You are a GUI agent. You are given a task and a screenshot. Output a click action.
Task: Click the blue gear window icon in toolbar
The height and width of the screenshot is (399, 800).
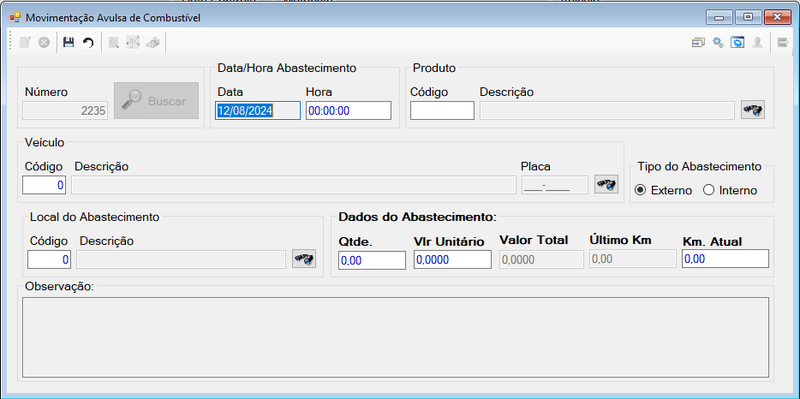737,43
